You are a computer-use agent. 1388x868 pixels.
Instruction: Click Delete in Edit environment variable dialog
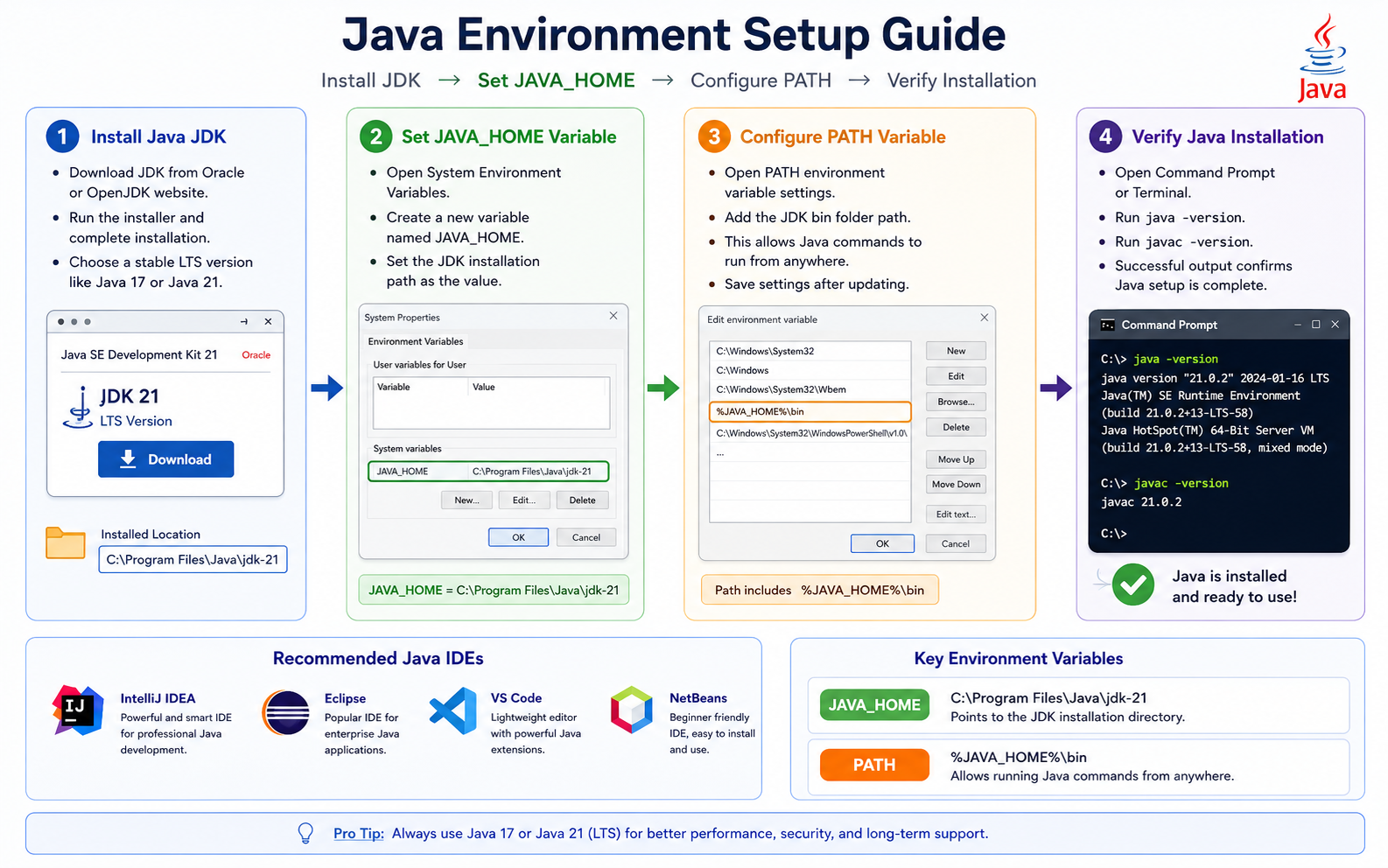tap(957, 427)
